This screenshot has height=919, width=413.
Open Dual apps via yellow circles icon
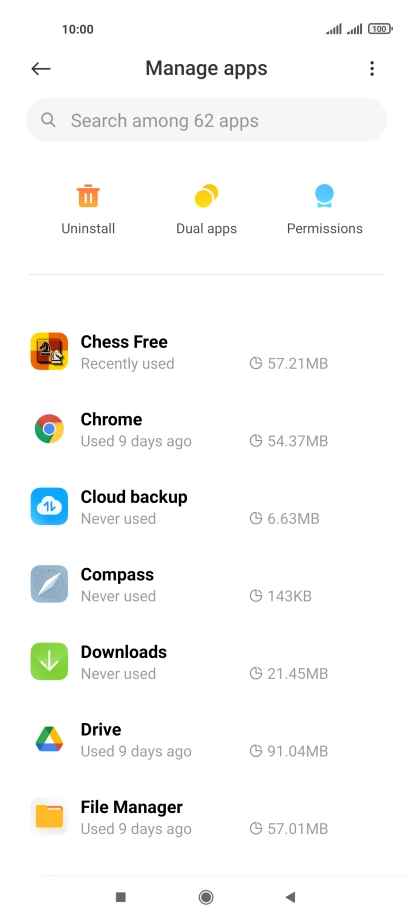point(206,196)
